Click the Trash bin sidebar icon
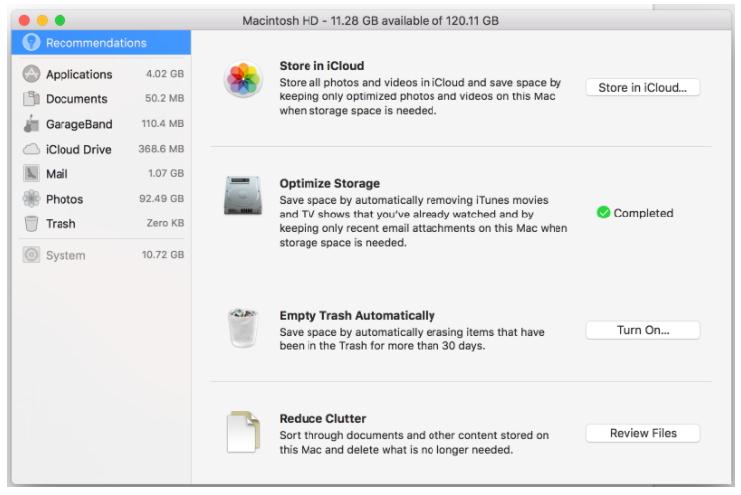The width and height of the screenshot is (741, 495). pos(31,223)
